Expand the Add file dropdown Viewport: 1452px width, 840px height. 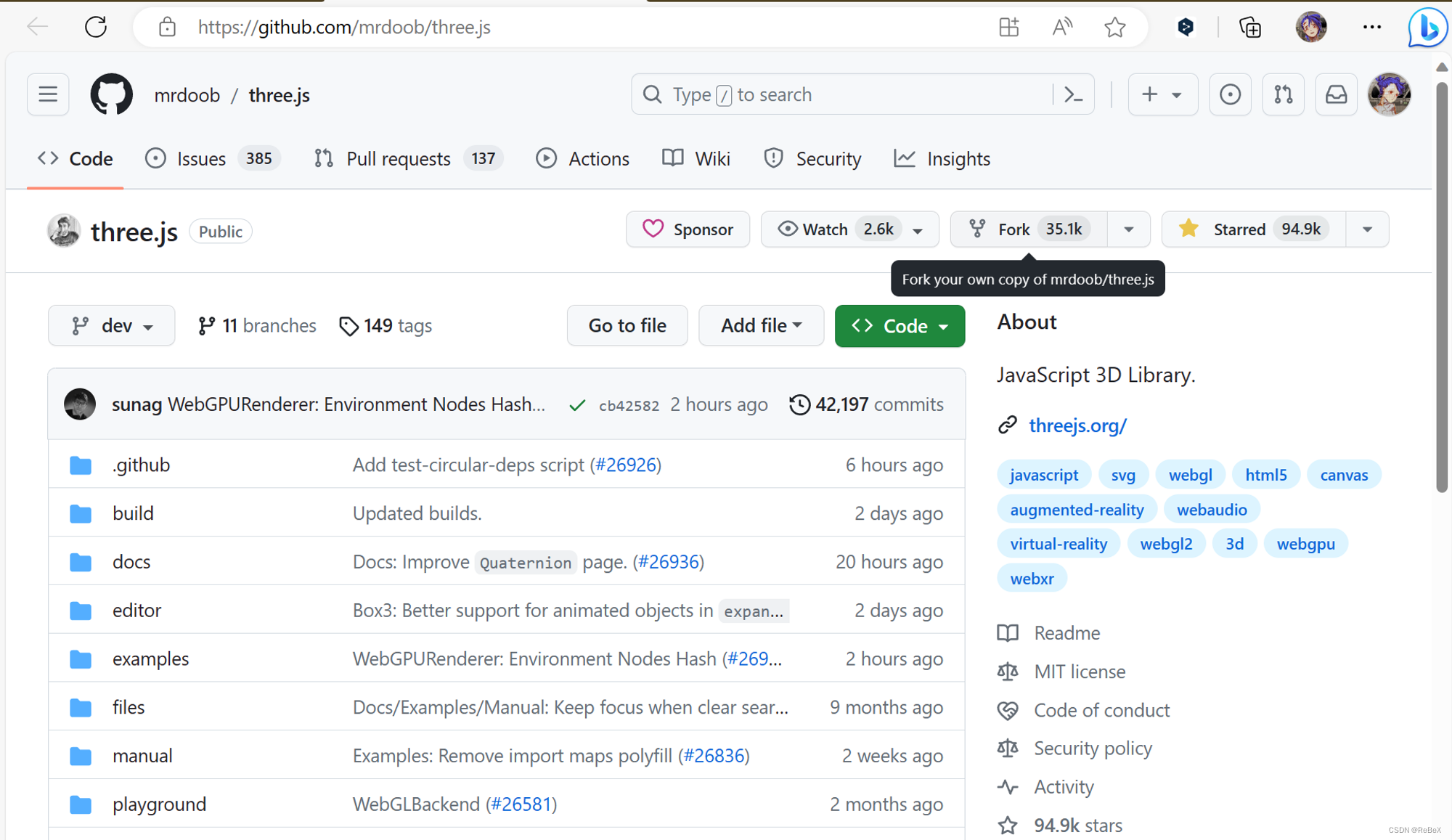(x=761, y=326)
